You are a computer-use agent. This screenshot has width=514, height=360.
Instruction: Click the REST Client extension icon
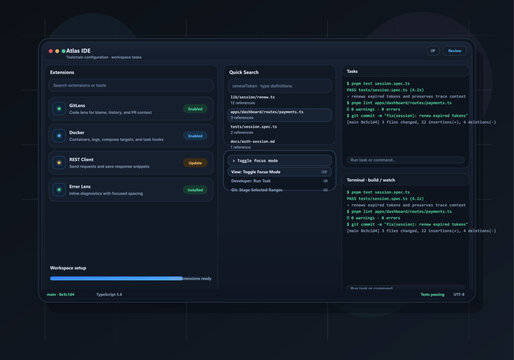59,163
